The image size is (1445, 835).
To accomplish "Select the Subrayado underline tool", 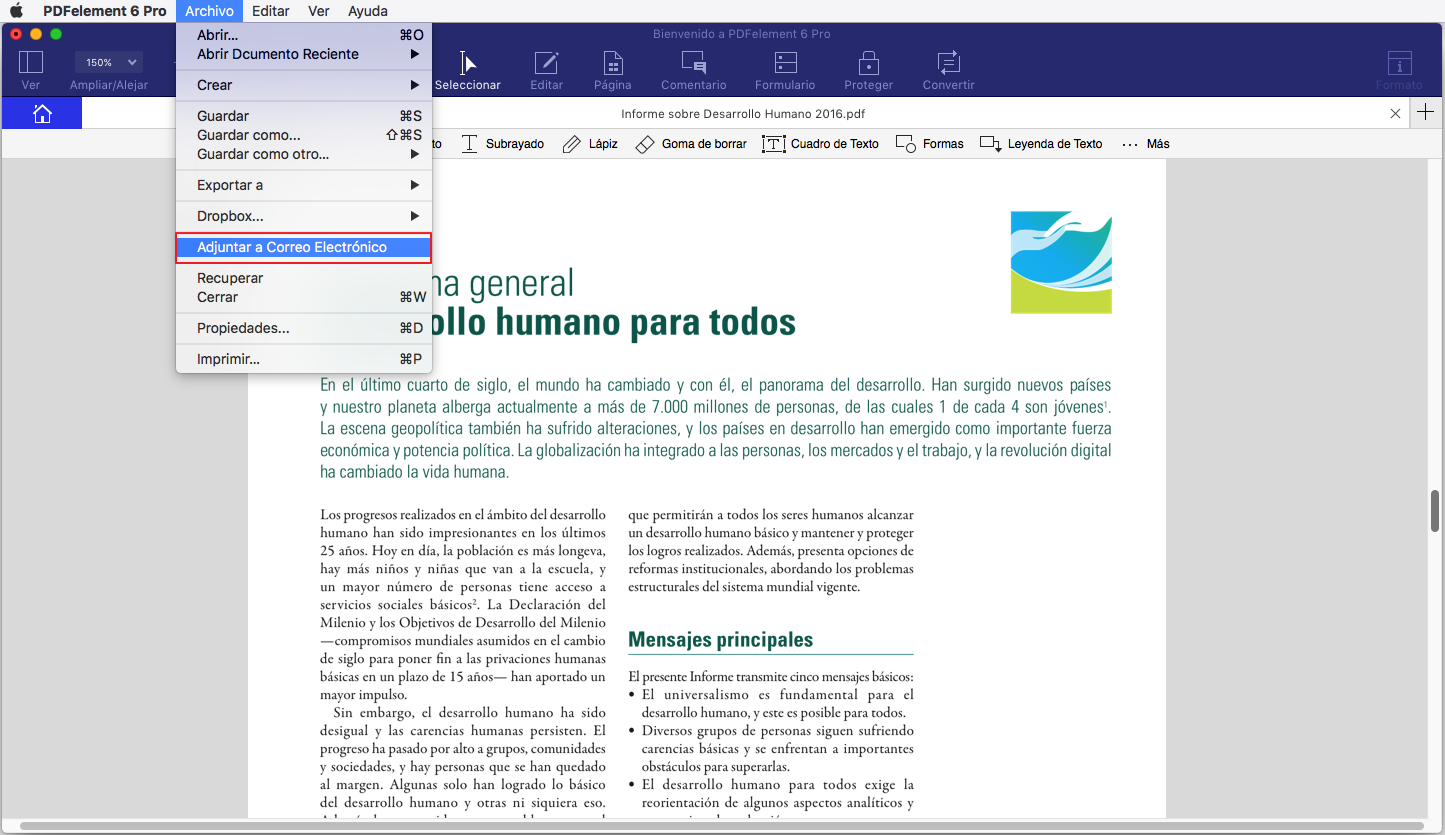I will tap(502, 144).
